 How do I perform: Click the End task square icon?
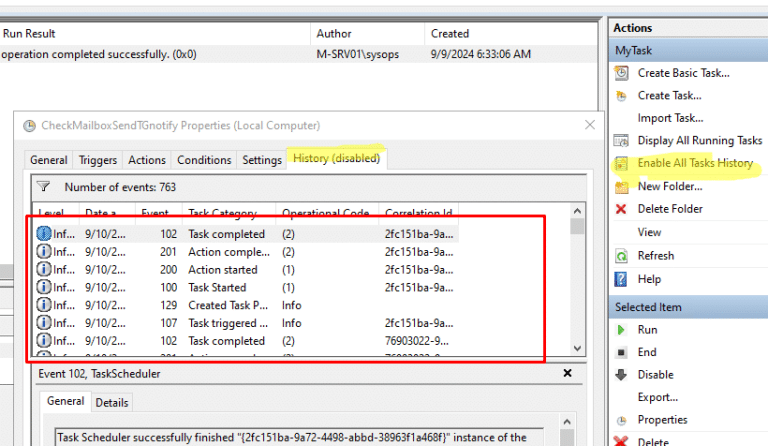pyautogui.click(x=621, y=352)
